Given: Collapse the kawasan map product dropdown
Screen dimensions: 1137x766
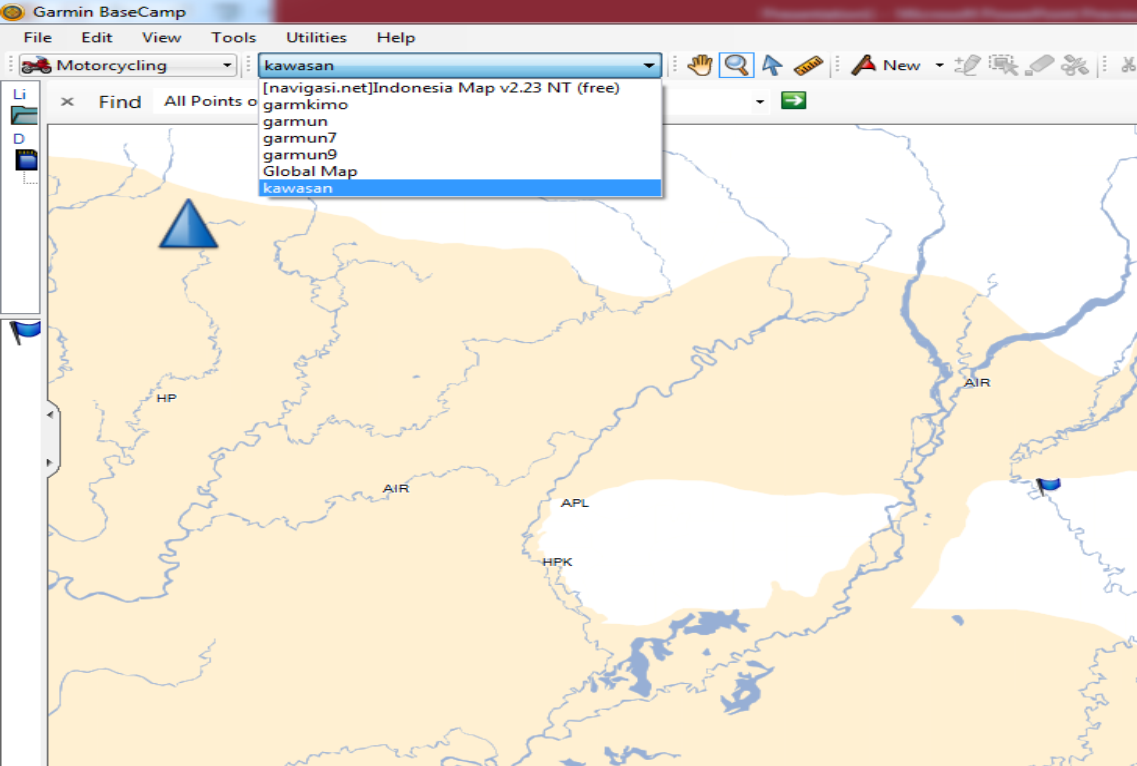Looking at the screenshot, I should (x=648, y=65).
